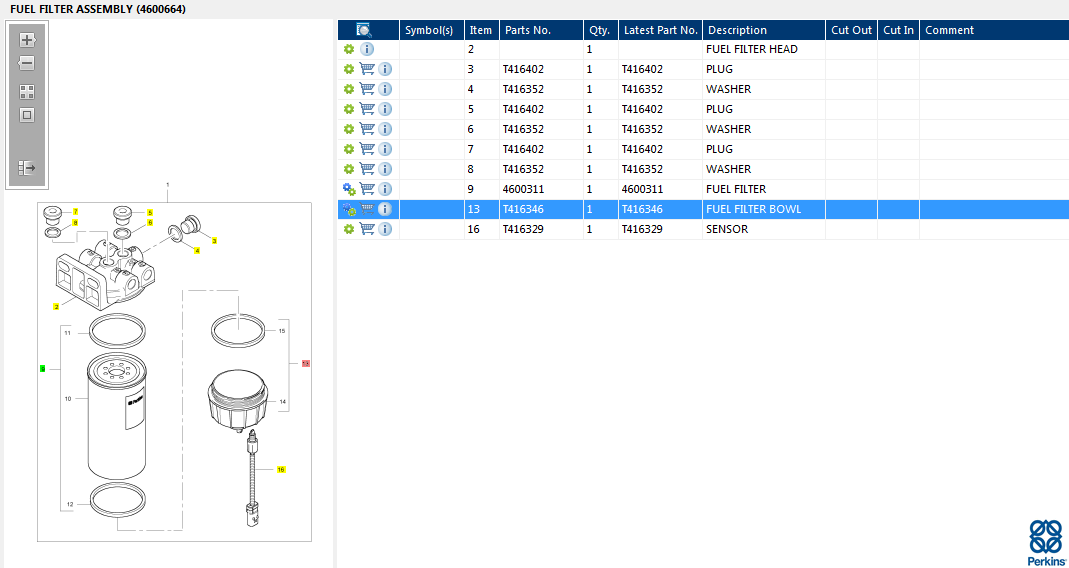Open info for FUEL FILTER HEAD row

pos(367,49)
